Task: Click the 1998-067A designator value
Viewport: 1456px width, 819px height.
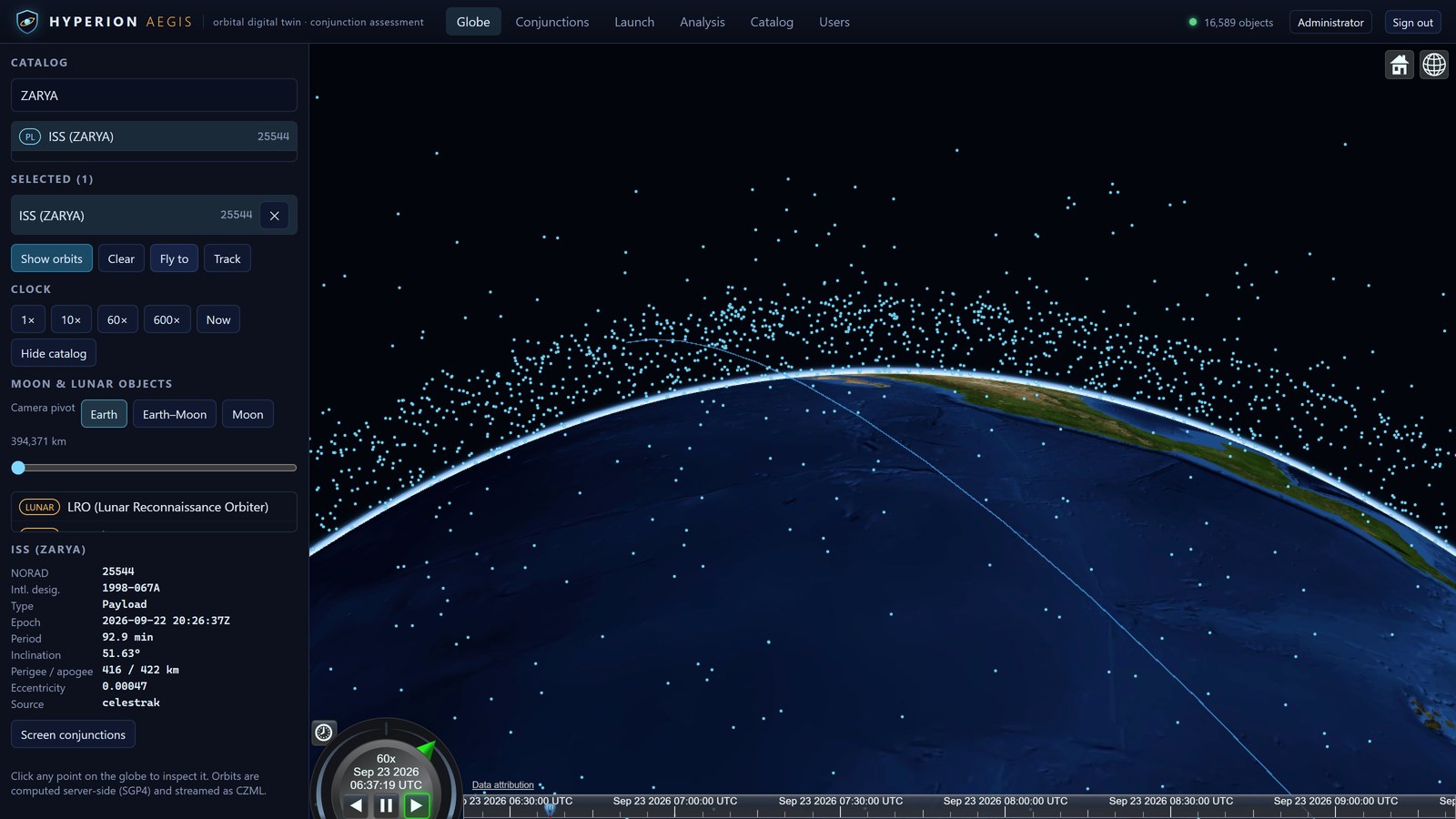Action: pyautogui.click(x=131, y=588)
